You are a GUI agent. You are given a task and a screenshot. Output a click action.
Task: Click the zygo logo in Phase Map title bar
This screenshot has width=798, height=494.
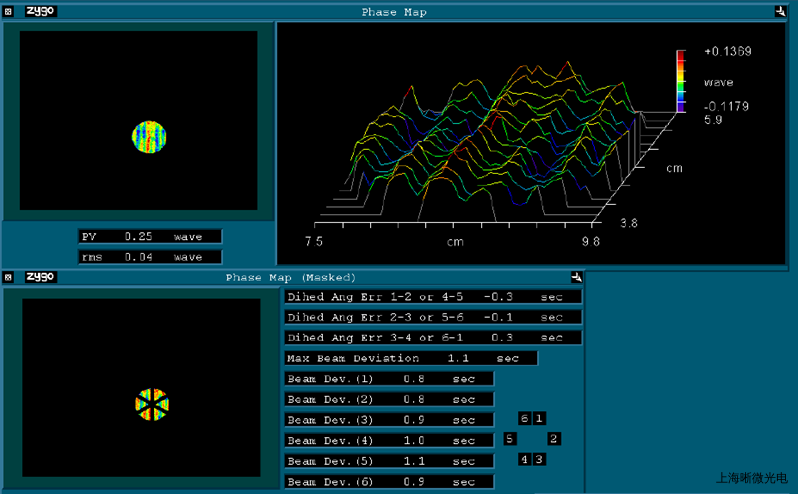point(40,12)
